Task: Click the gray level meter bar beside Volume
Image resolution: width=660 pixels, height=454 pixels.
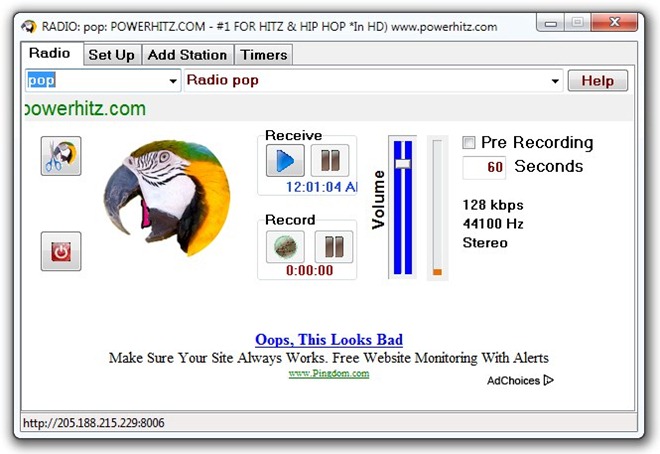Action: (x=437, y=208)
